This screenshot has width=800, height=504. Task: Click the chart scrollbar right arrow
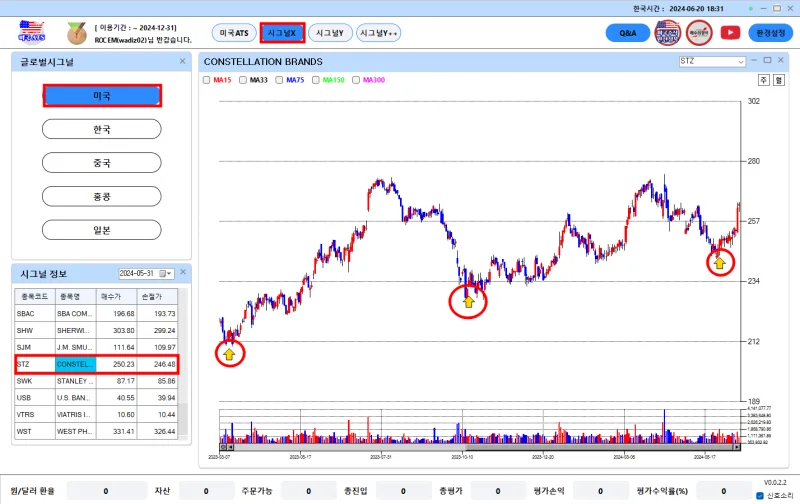[737, 447]
